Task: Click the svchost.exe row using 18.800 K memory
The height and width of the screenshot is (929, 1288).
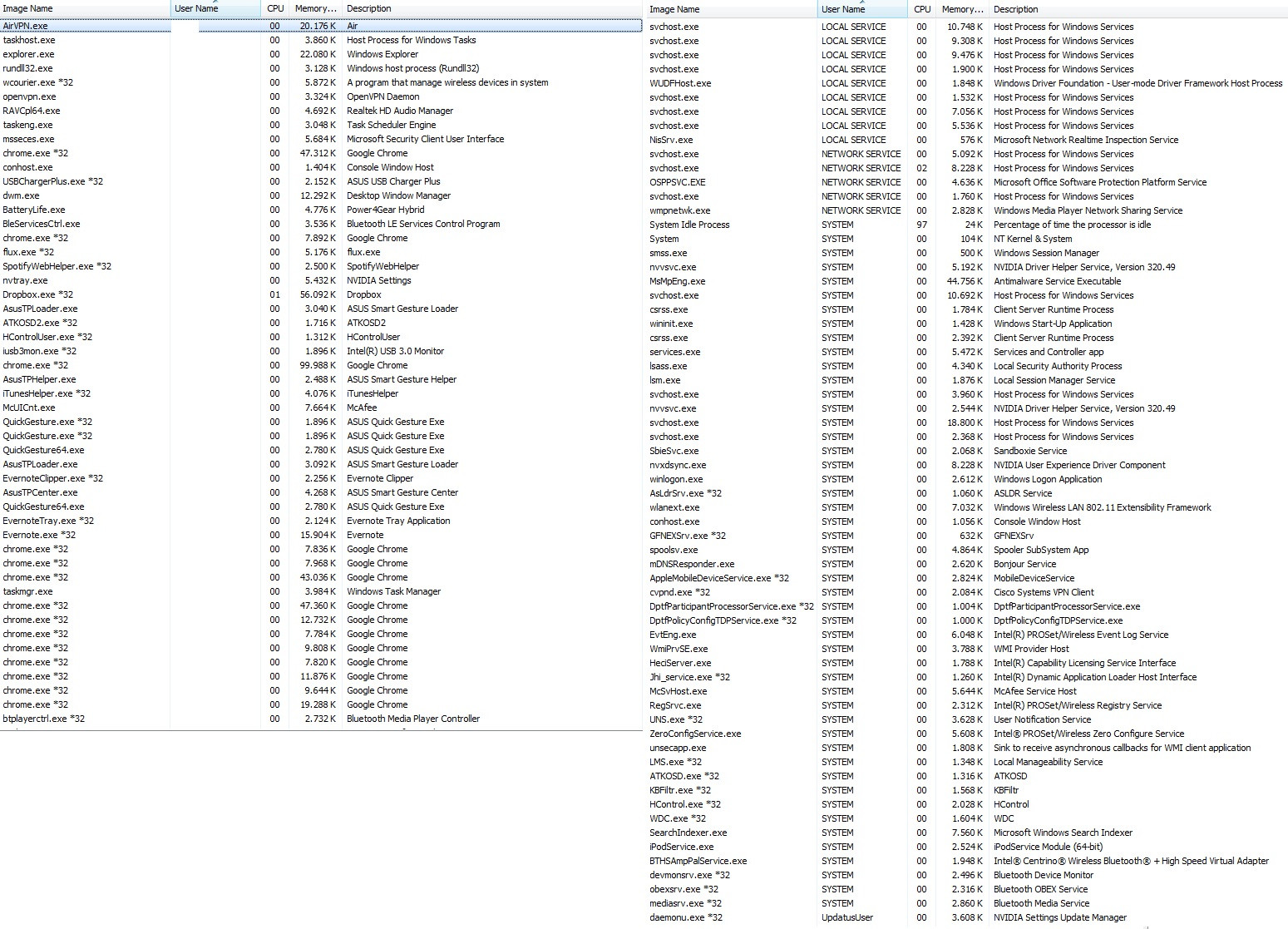Action: (x=969, y=422)
